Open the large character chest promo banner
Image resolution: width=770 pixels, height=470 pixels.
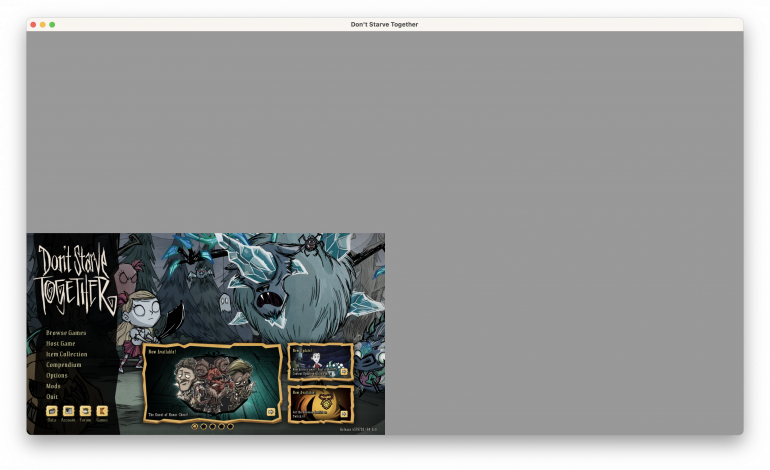[x=212, y=383]
